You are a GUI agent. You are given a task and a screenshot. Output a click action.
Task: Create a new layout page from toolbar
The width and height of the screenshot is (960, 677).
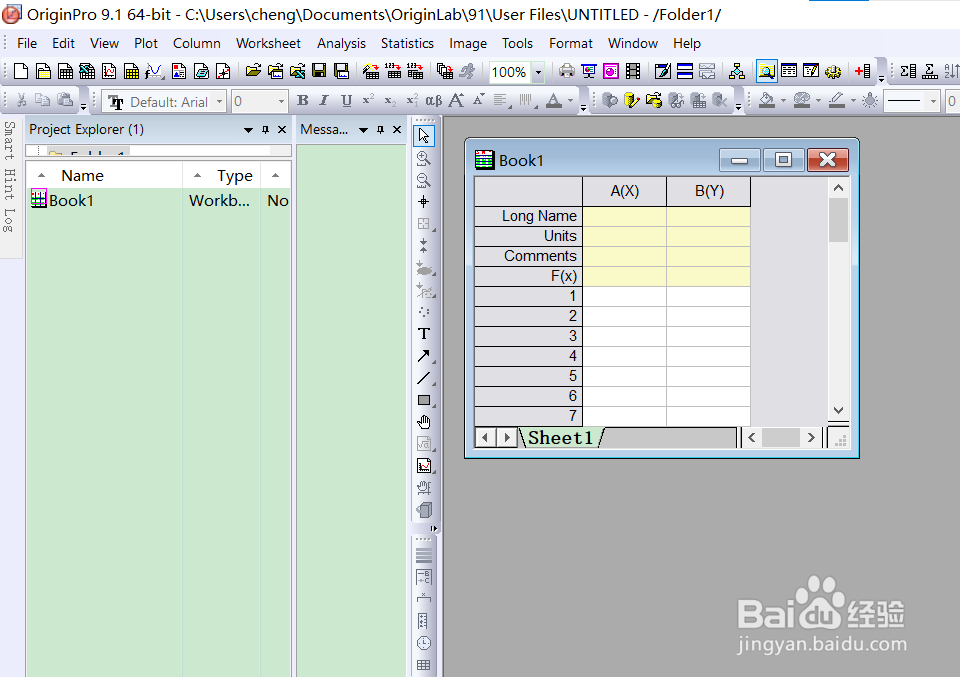(x=179, y=72)
